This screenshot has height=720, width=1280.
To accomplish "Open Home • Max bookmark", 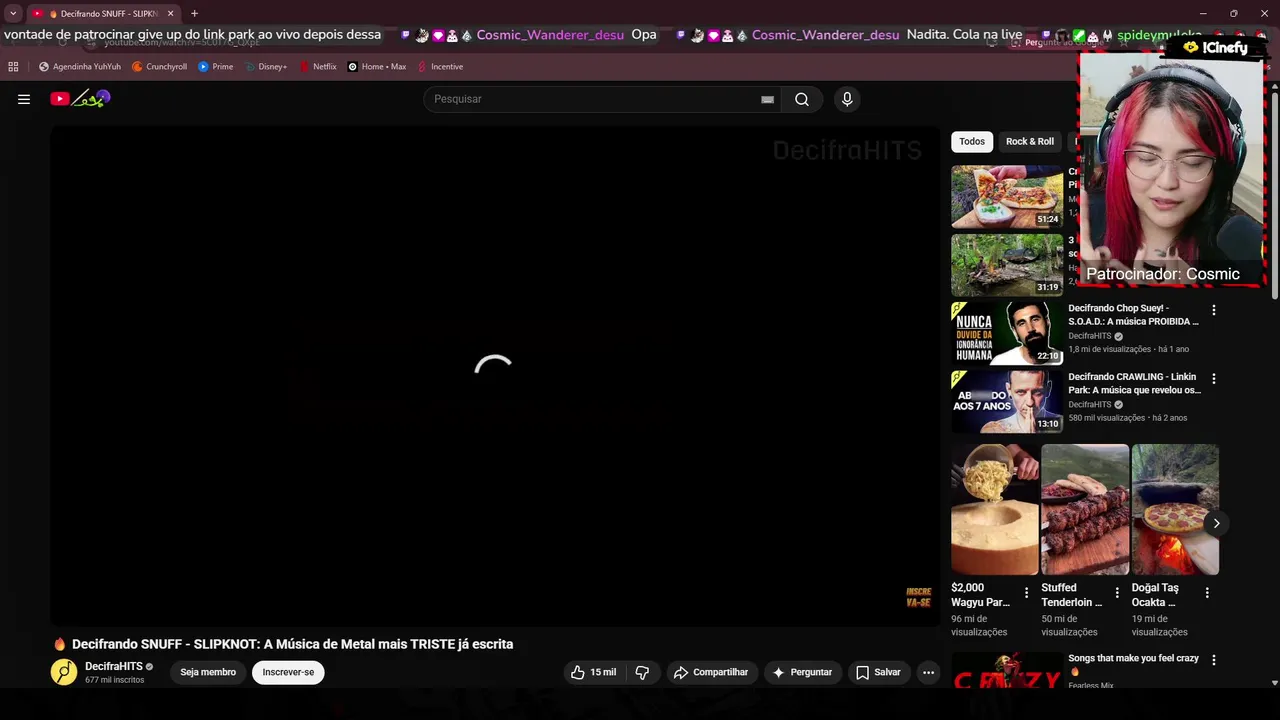I will (x=377, y=67).
